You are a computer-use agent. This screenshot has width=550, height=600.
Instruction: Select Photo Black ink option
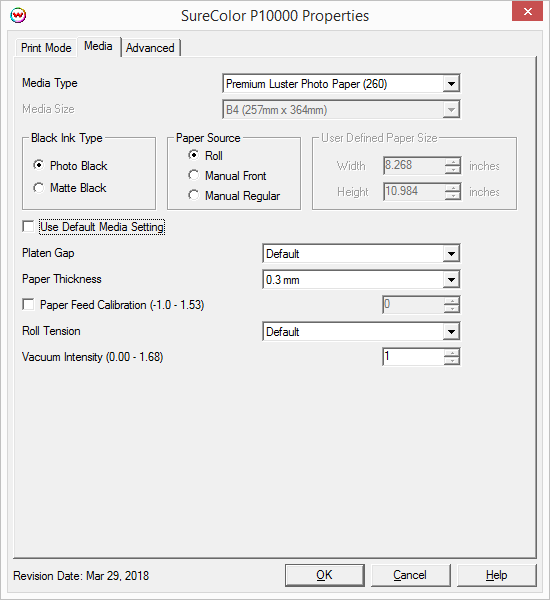pos(38,165)
